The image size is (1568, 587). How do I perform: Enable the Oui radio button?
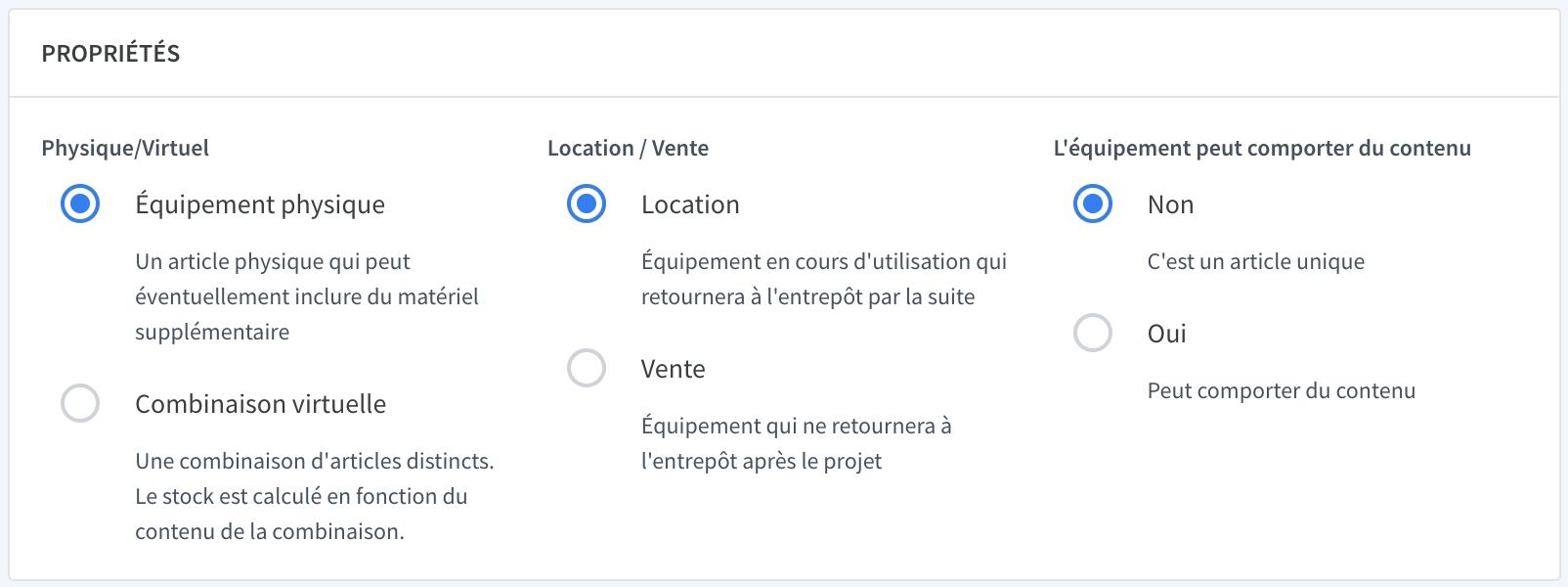(1093, 333)
